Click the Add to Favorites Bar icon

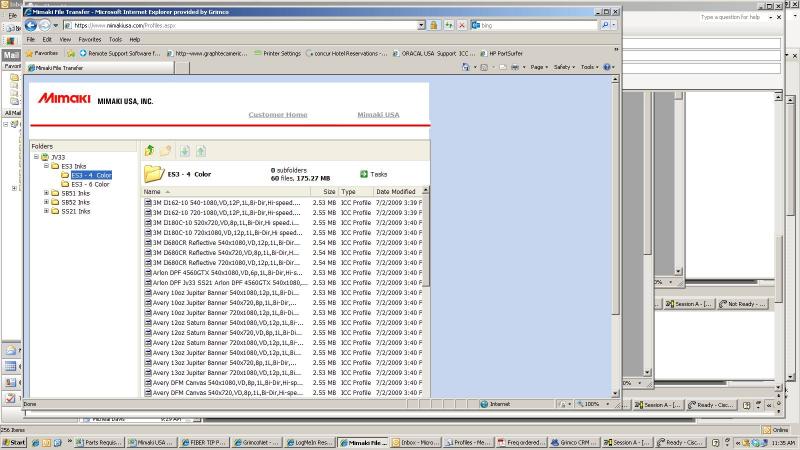click(x=71, y=53)
